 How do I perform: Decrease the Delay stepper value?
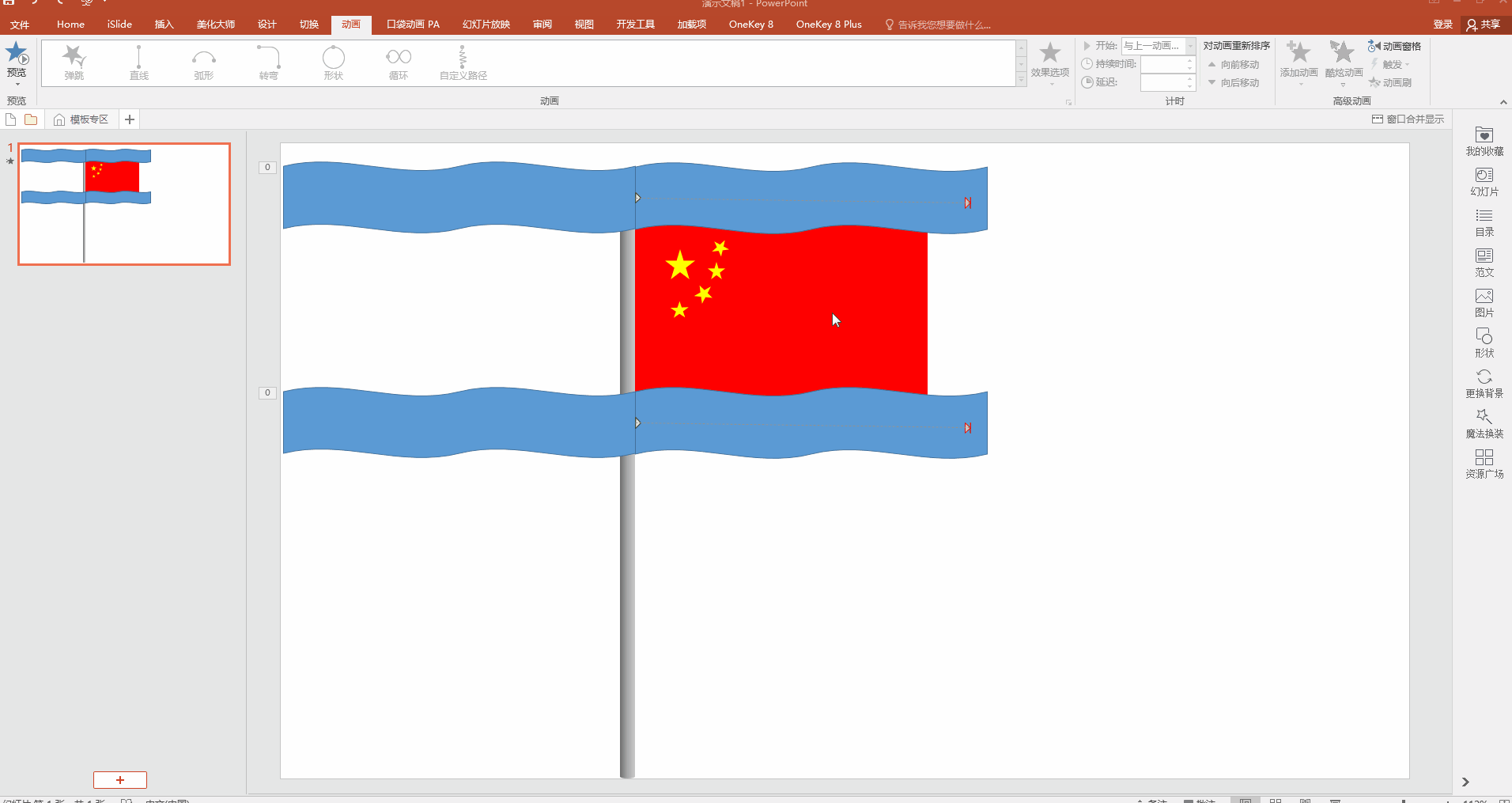coord(1190,86)
